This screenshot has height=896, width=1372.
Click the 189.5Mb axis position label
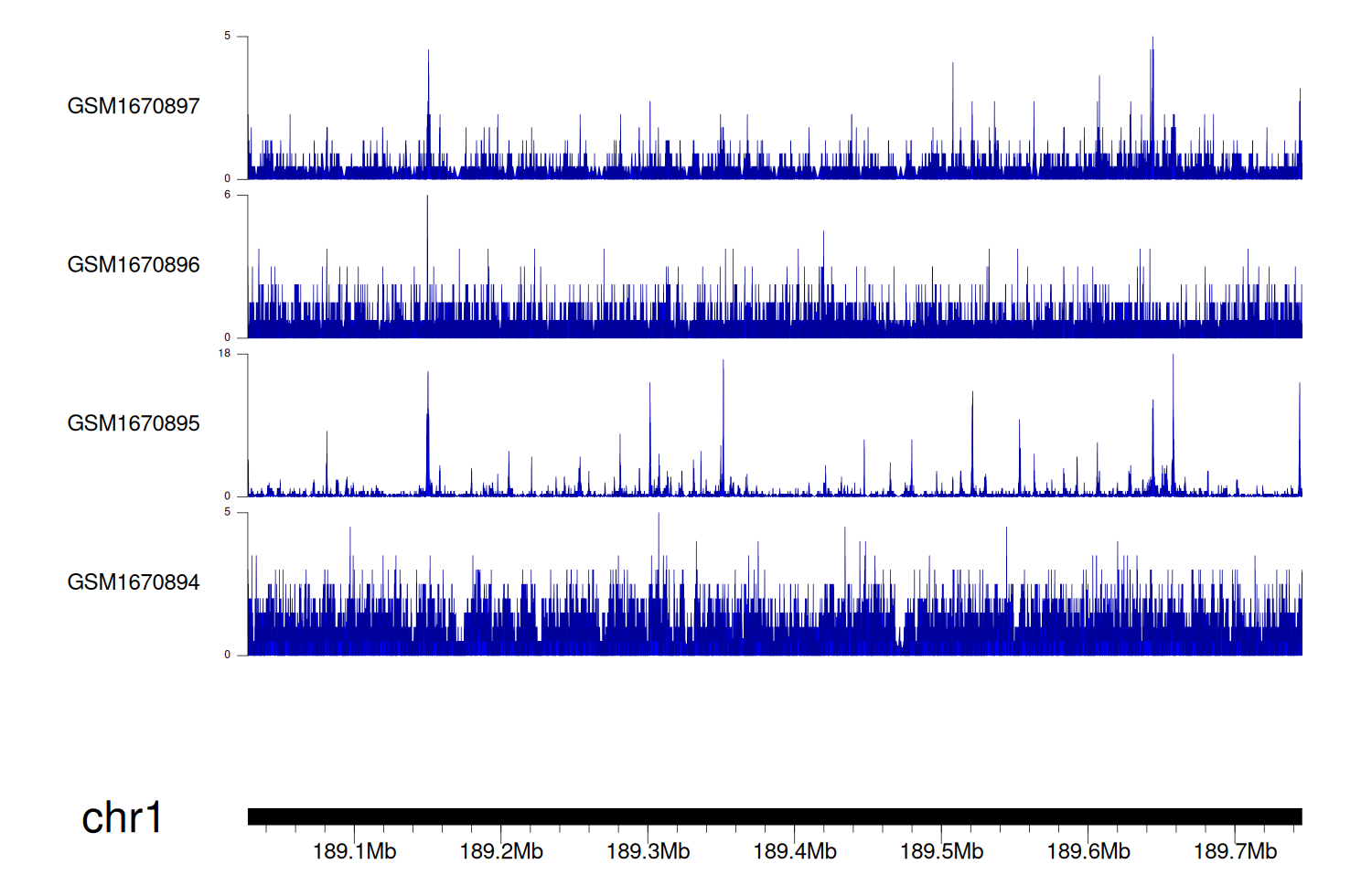click(941, 852)
